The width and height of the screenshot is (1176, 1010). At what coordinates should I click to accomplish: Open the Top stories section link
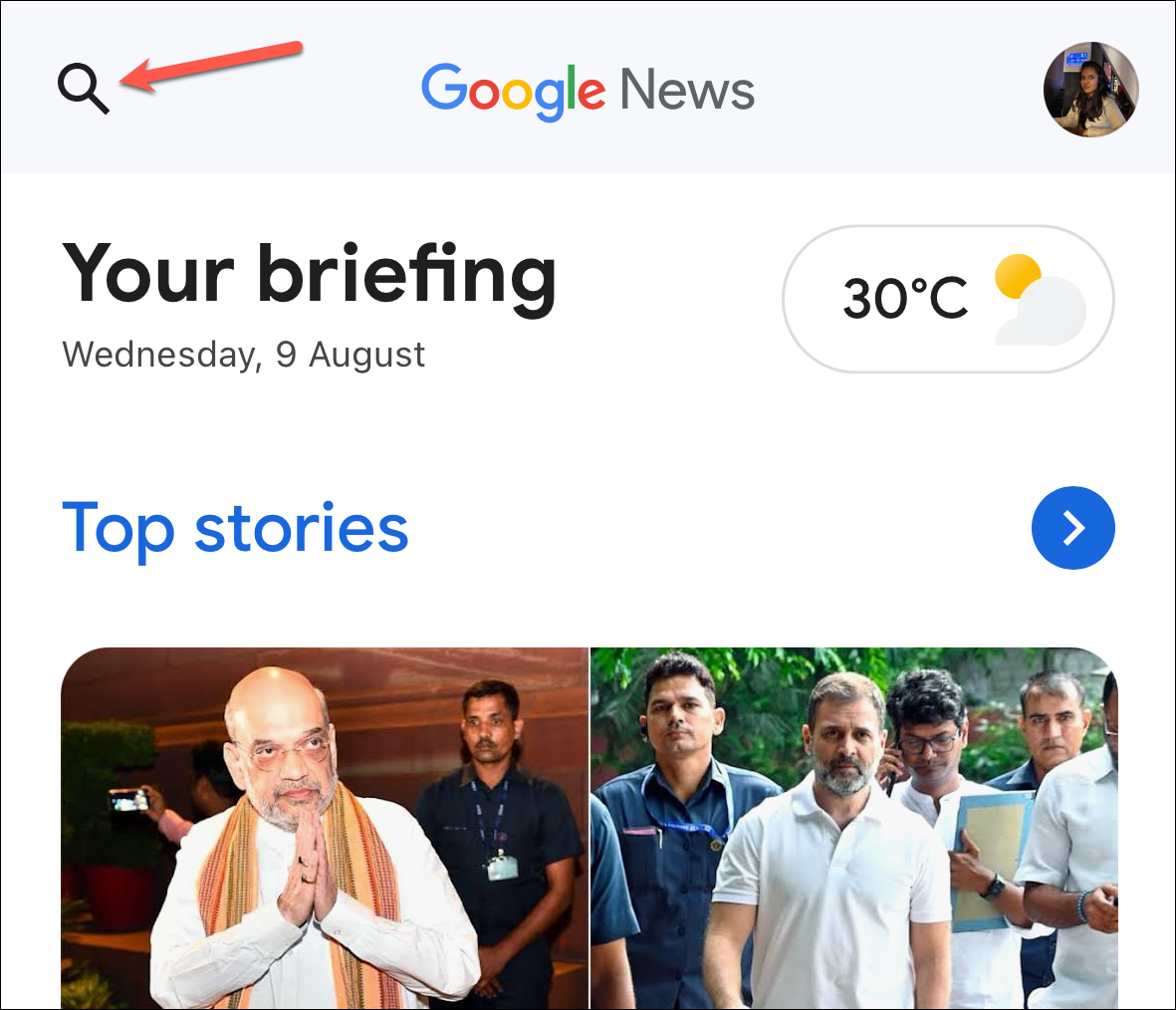click(x=235, y=529)
